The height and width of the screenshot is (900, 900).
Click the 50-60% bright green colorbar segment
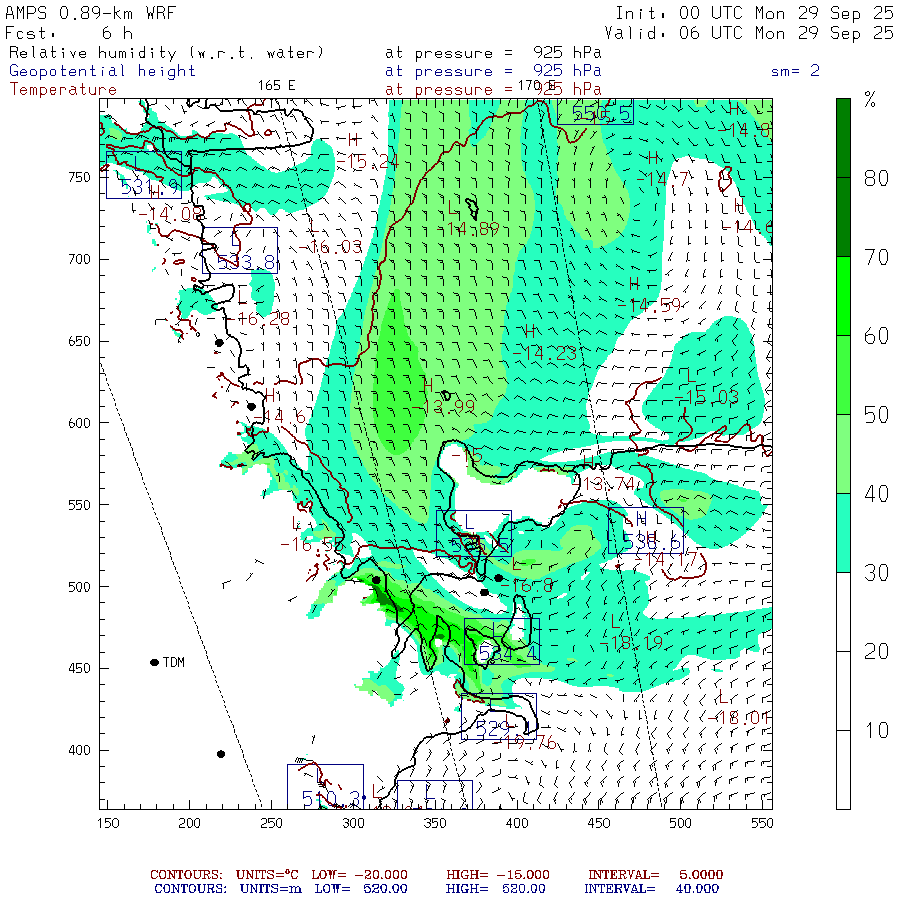[843, 375]
